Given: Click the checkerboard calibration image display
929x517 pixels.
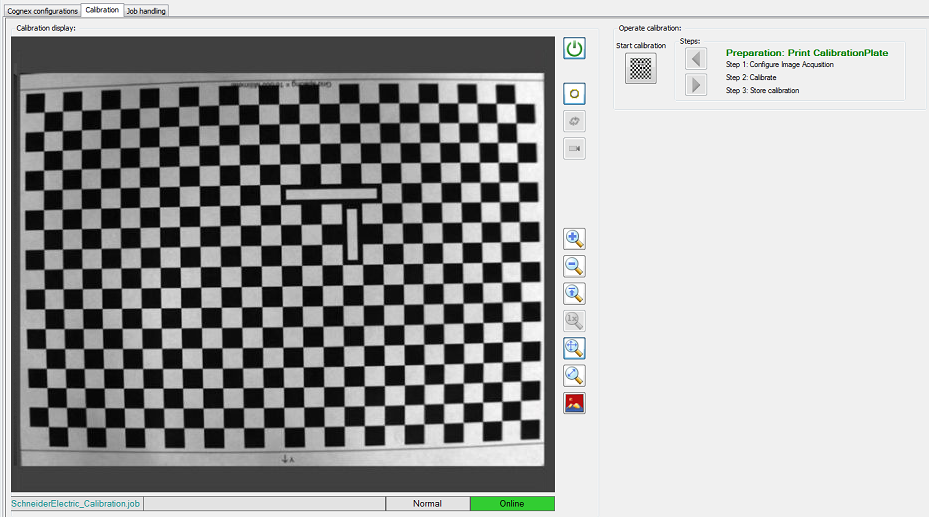Looking at the screenshot, I should coord(283,264).
